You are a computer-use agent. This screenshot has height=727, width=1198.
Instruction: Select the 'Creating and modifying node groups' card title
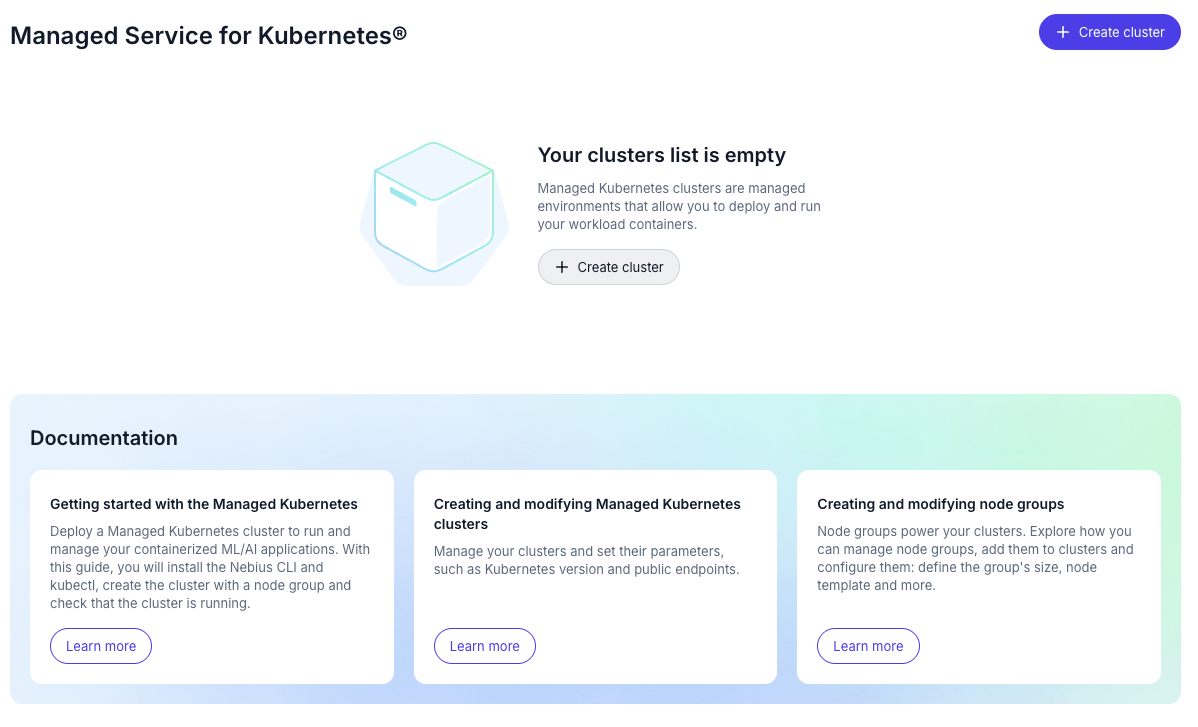point(940,504)
